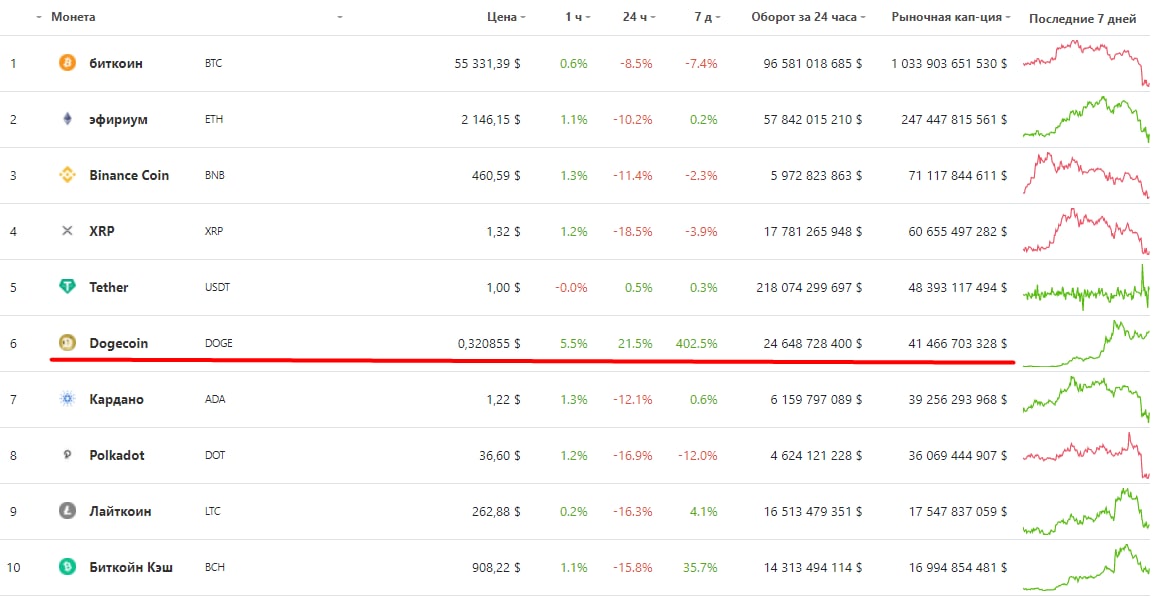
Task: Open the Кардано coin link
Action: [117, 399]
